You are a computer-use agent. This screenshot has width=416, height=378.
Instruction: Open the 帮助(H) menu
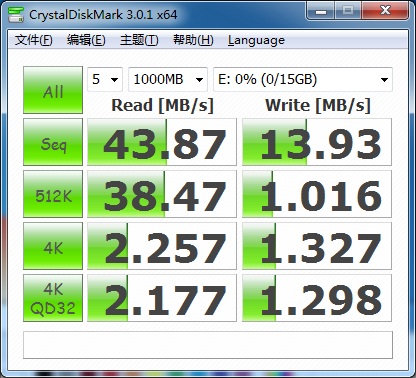(x=193, y=40)
